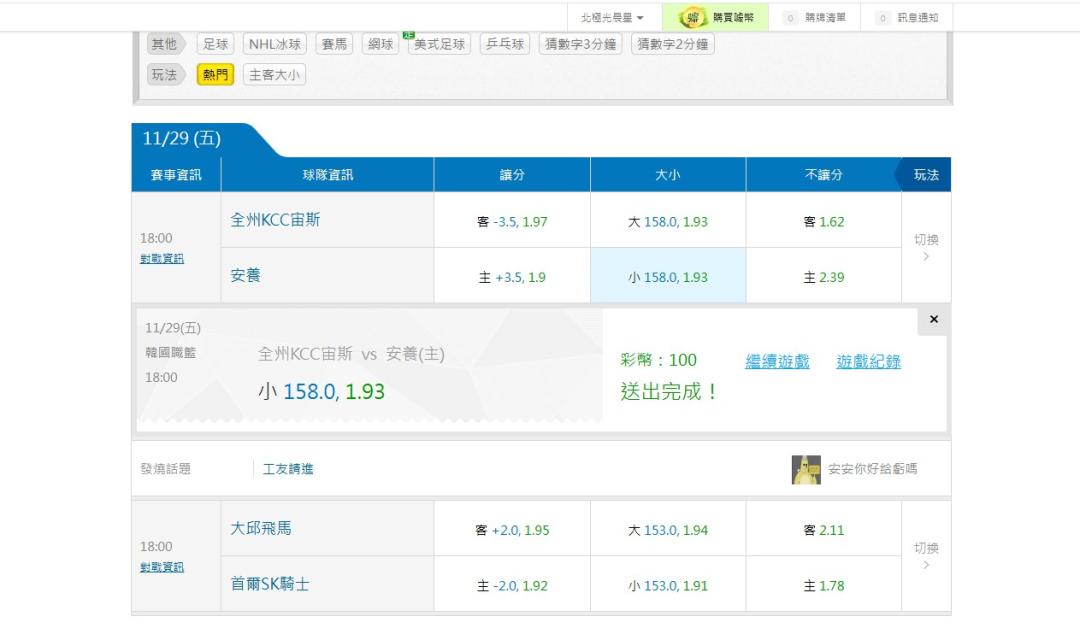The height and width of the screenshot is (634, 1080).
Task: Click the 繼續遊戲 link
Action: click(777, 361)
